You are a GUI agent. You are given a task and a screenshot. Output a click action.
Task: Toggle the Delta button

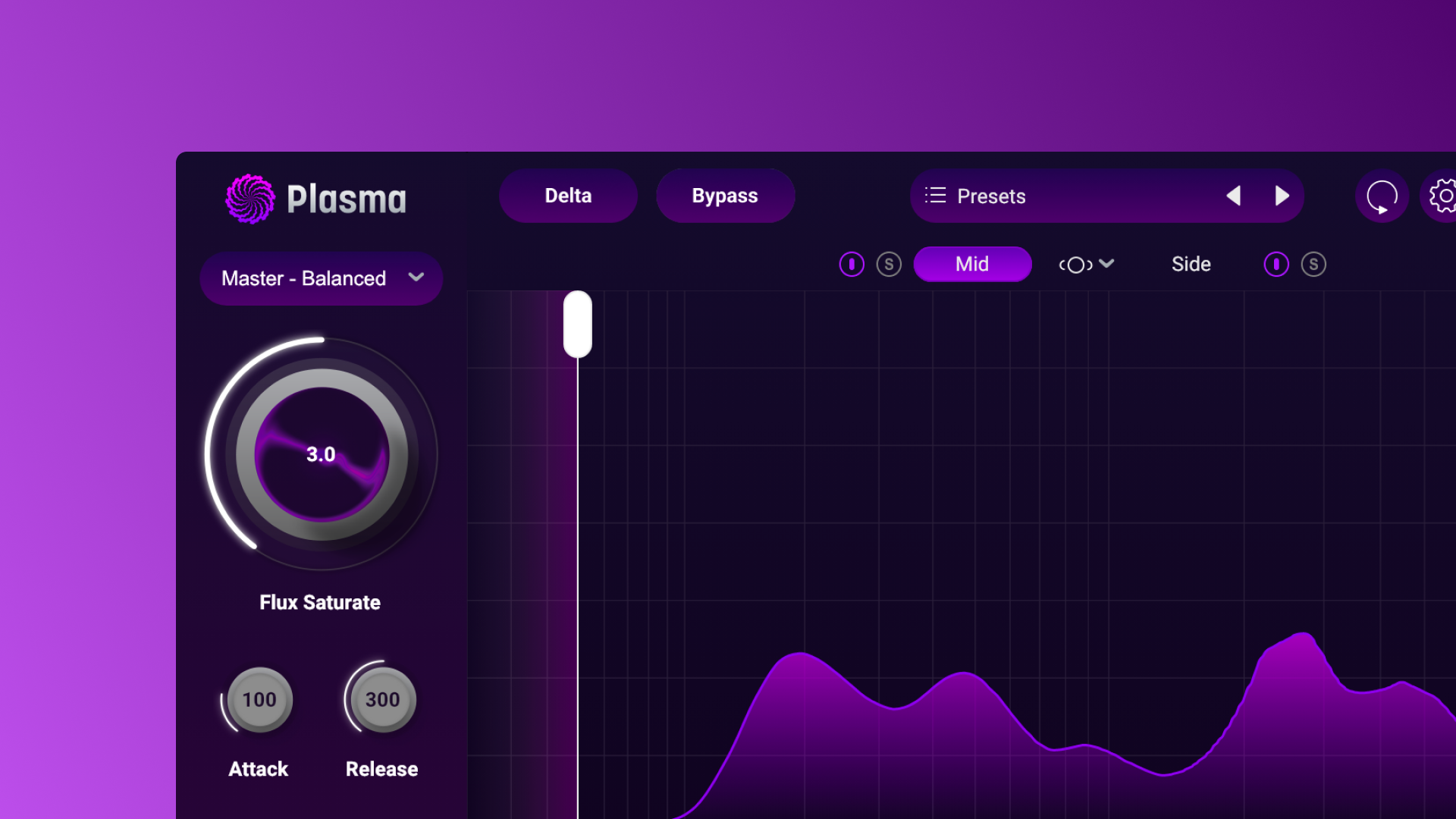[x=568, y=196]
